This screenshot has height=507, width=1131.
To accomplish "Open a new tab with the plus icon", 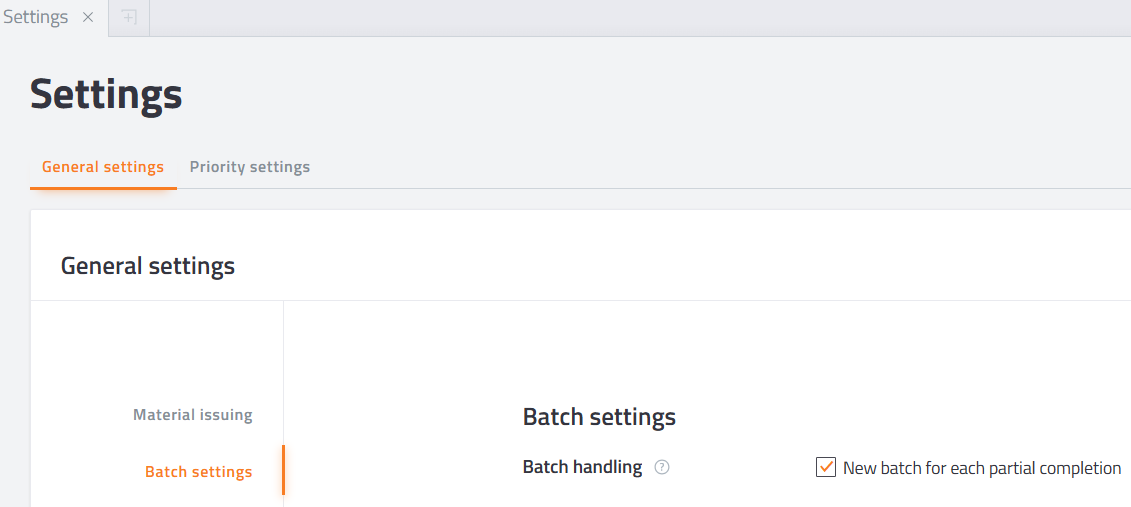I will pos(129,17).
